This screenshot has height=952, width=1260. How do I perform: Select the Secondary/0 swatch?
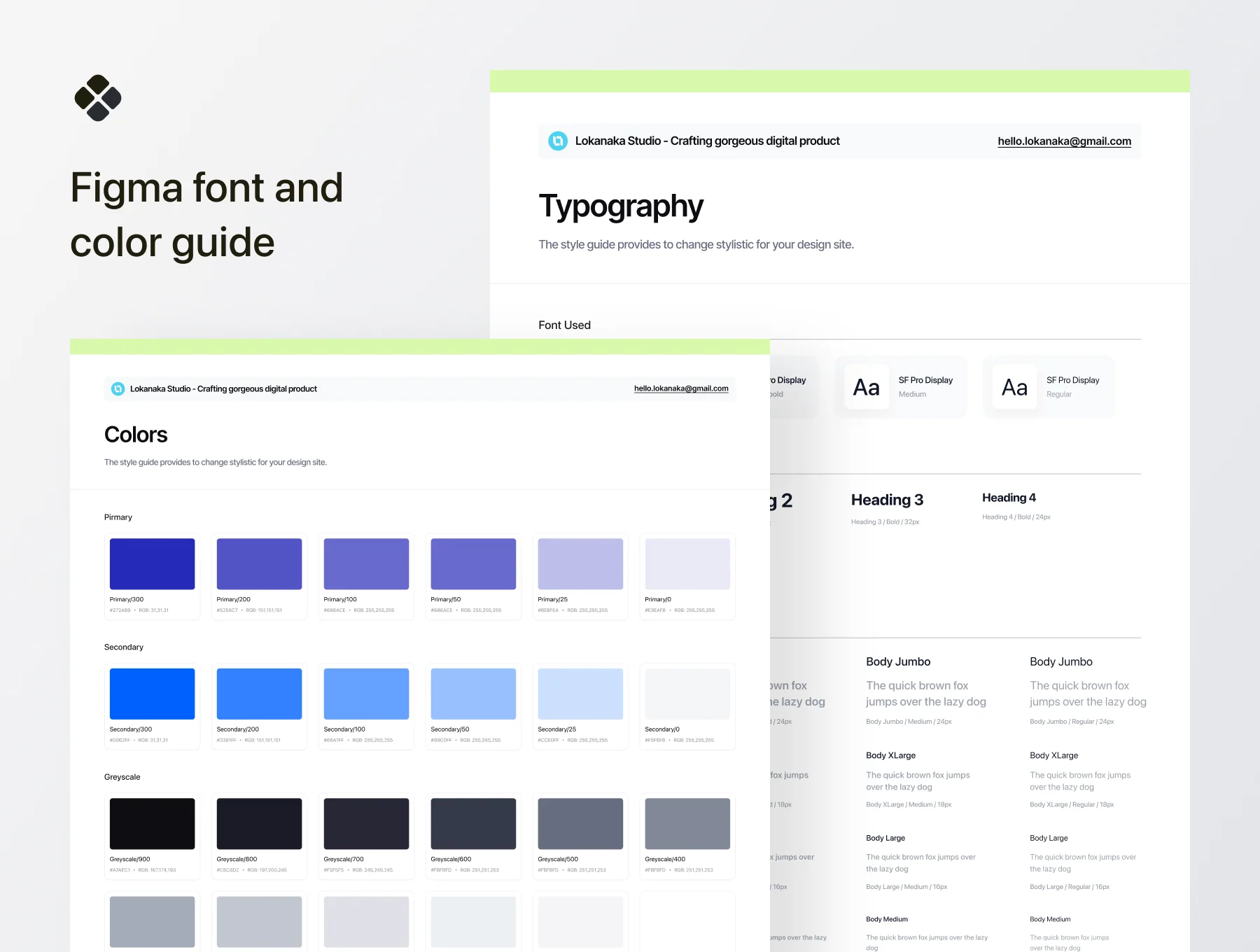(x=687, y=694)
